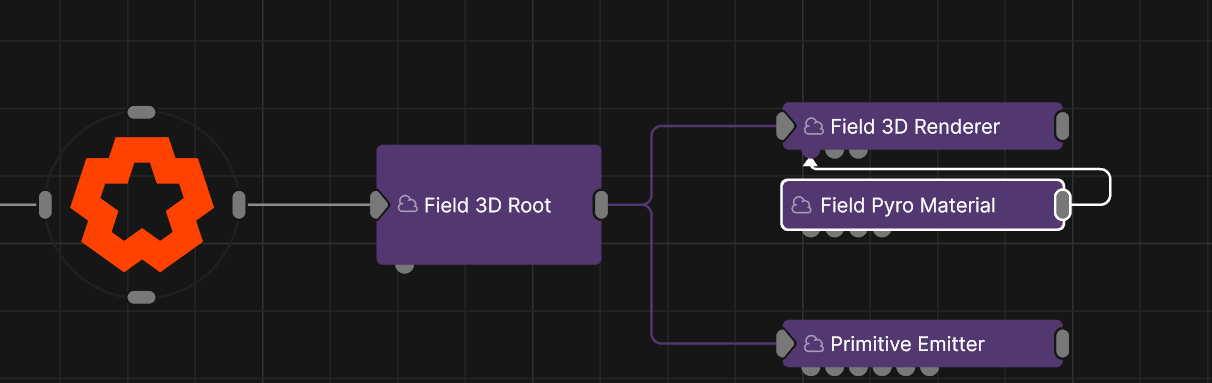Select the Field 3D Root node
Image resolution: width=1212 pixels, height=383 pixels.
pos(489,205)
